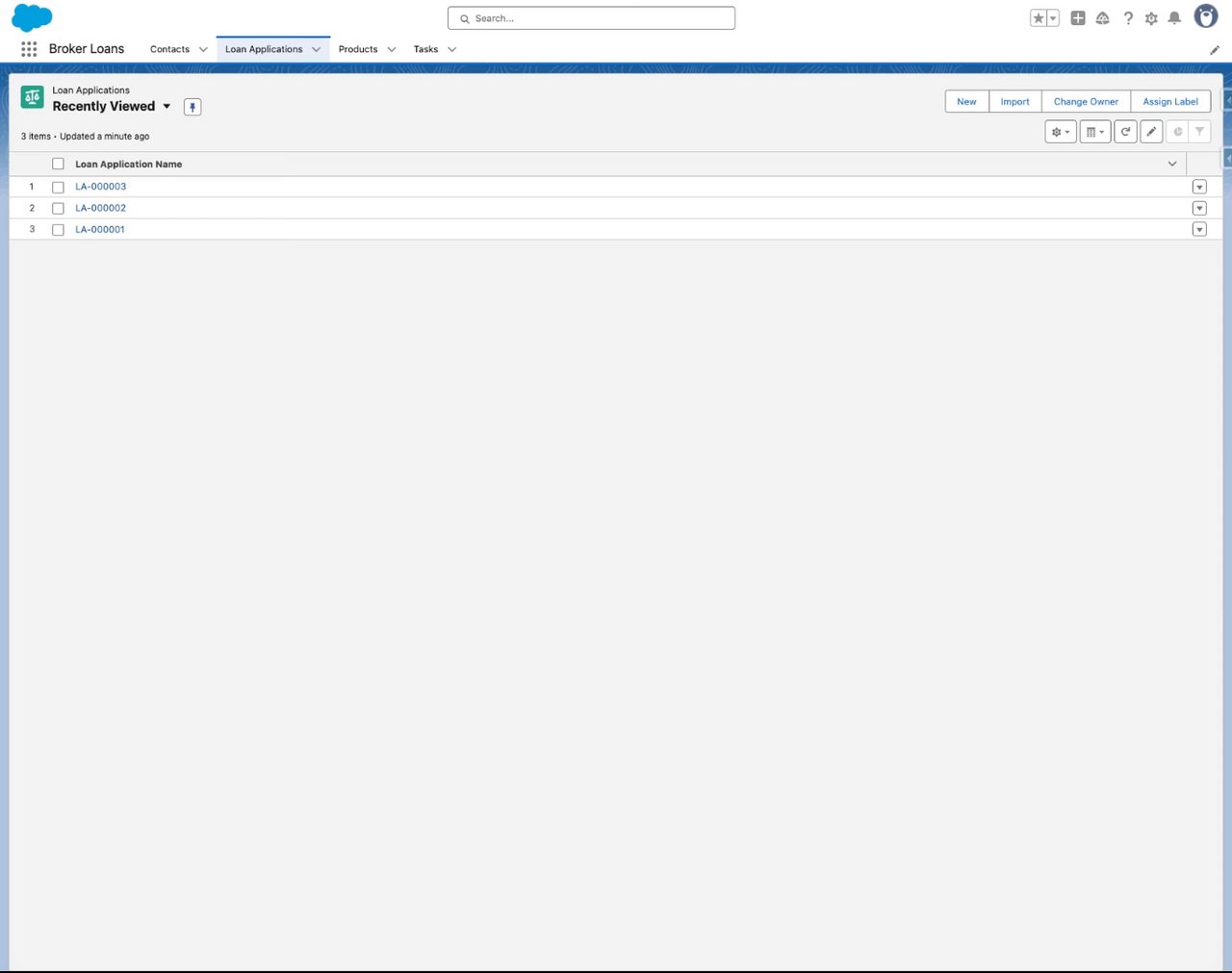The height and width of the screenshot is (973, 1232).
Task: Open the Recently Viewed list view picker
Action: tap(167, 107)
